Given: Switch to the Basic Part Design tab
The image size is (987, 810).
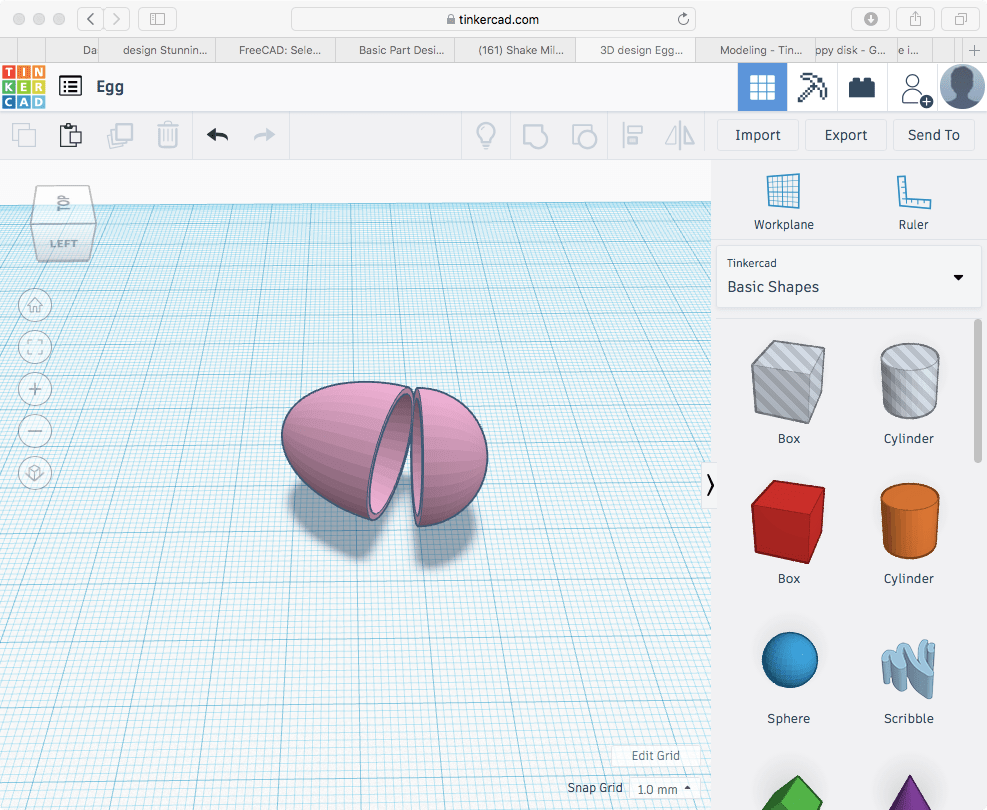Looking at the screenshot, I should click(x=400, y=49).
